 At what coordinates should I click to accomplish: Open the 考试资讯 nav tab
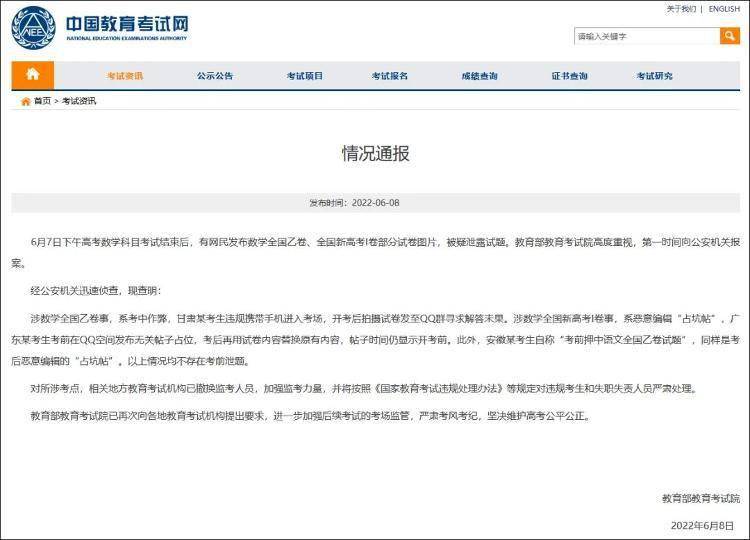[125, 76]
